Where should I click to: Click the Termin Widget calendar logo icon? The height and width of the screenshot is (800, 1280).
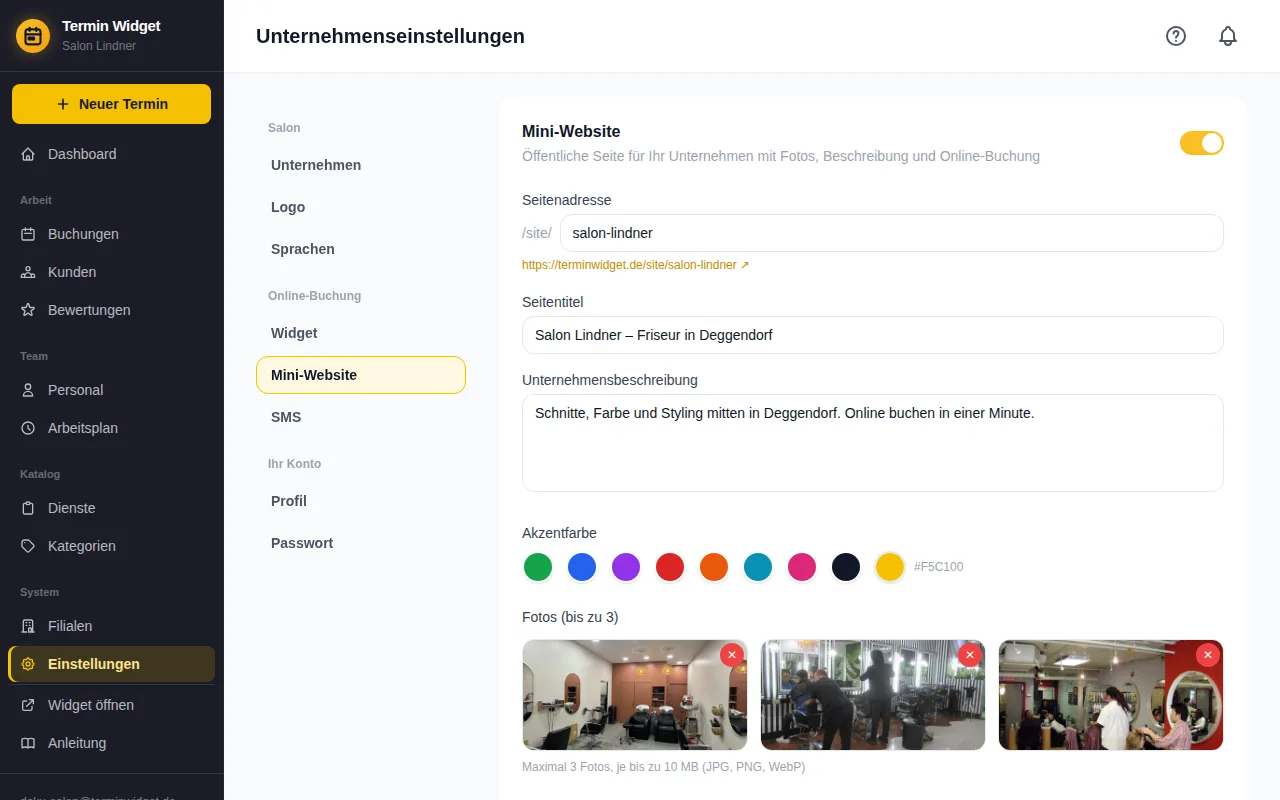point(33,36)
